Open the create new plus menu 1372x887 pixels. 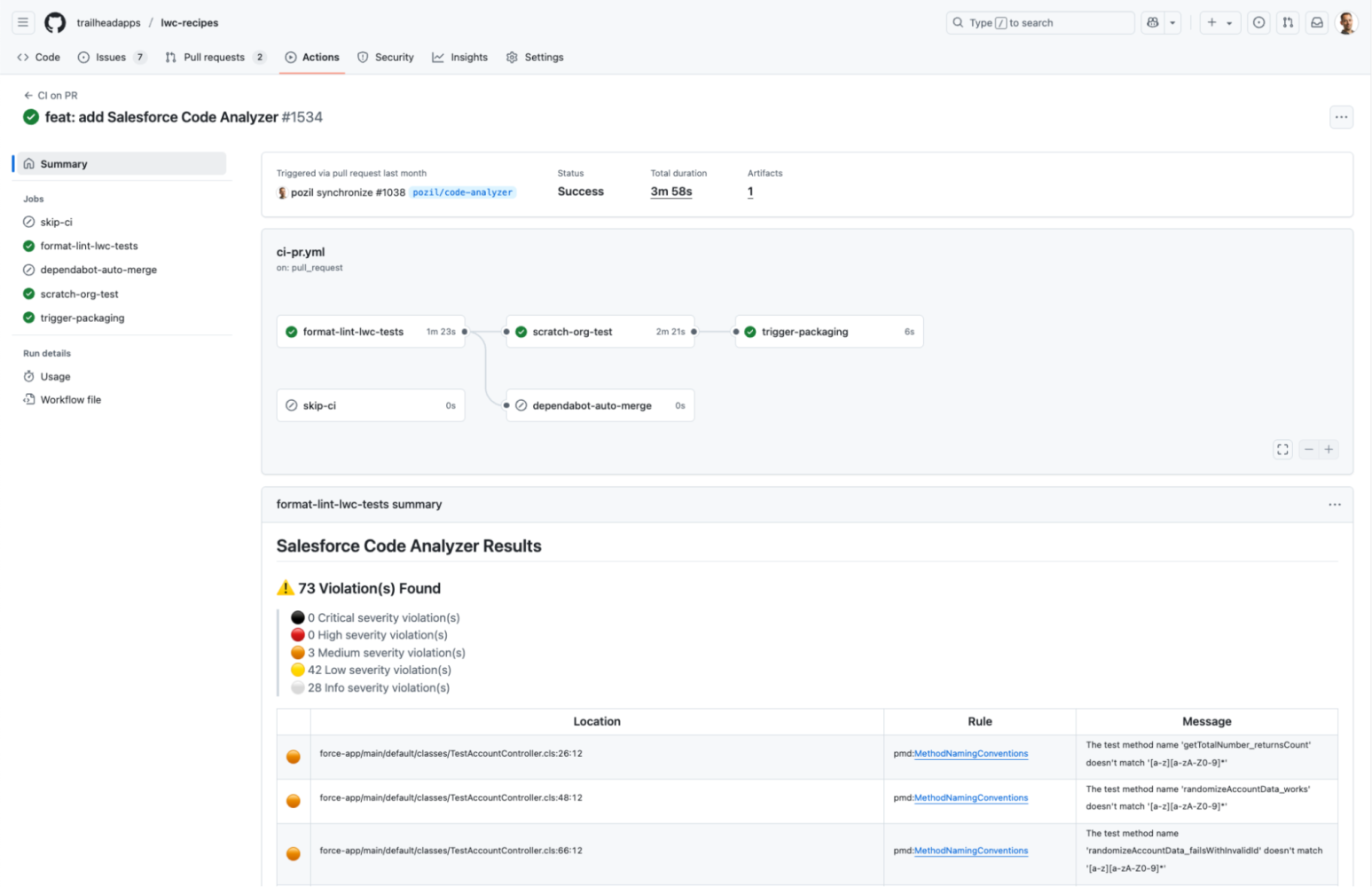1219,22
